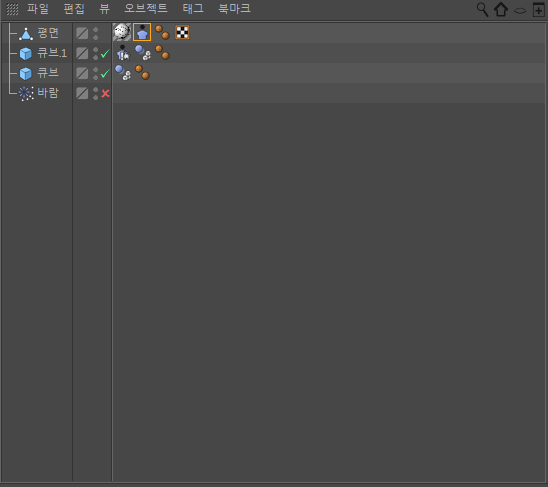
Task: Select the orange Phong tag on 큐브
Action: [x=142, y=72]
